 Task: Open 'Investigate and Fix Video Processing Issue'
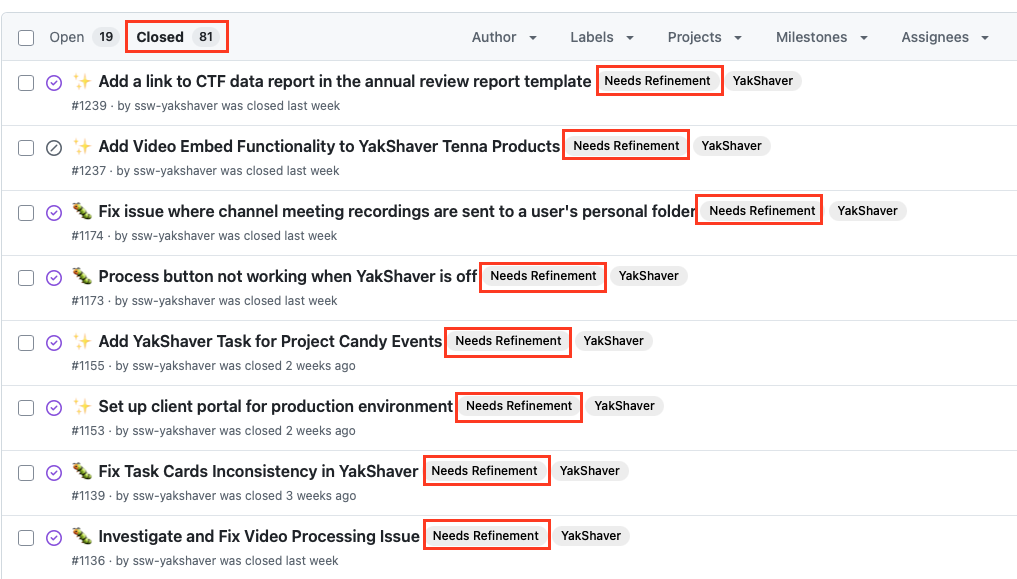258,537
